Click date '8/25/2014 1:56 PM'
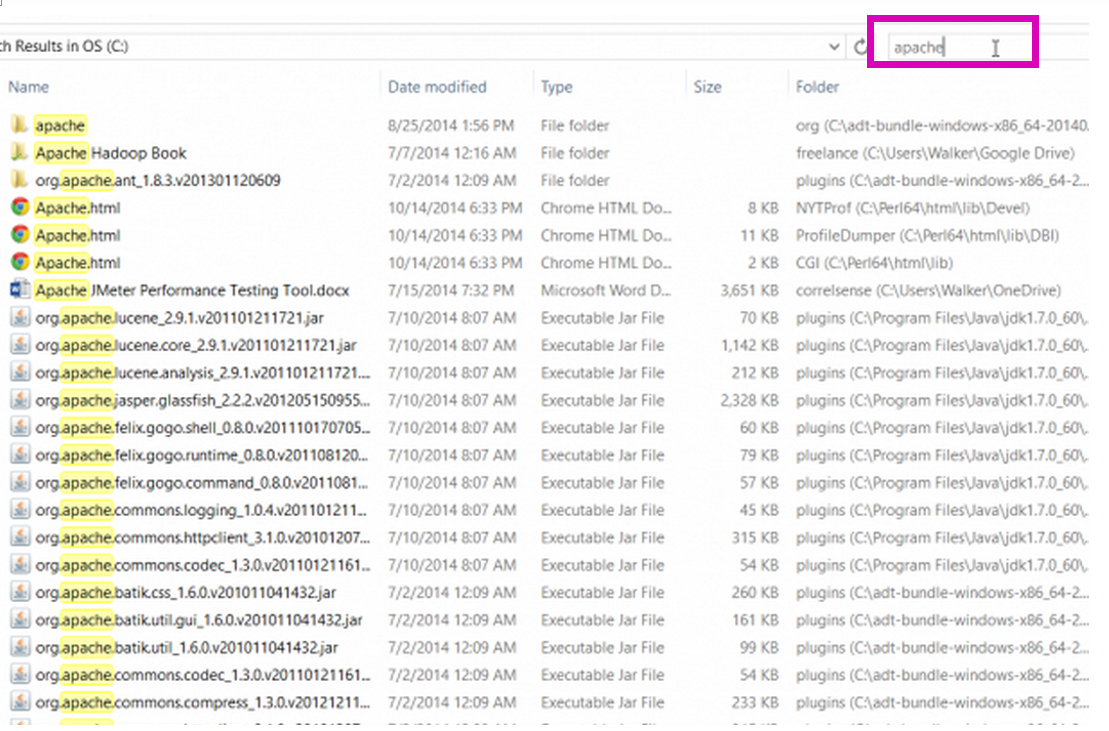 (451, 126)
